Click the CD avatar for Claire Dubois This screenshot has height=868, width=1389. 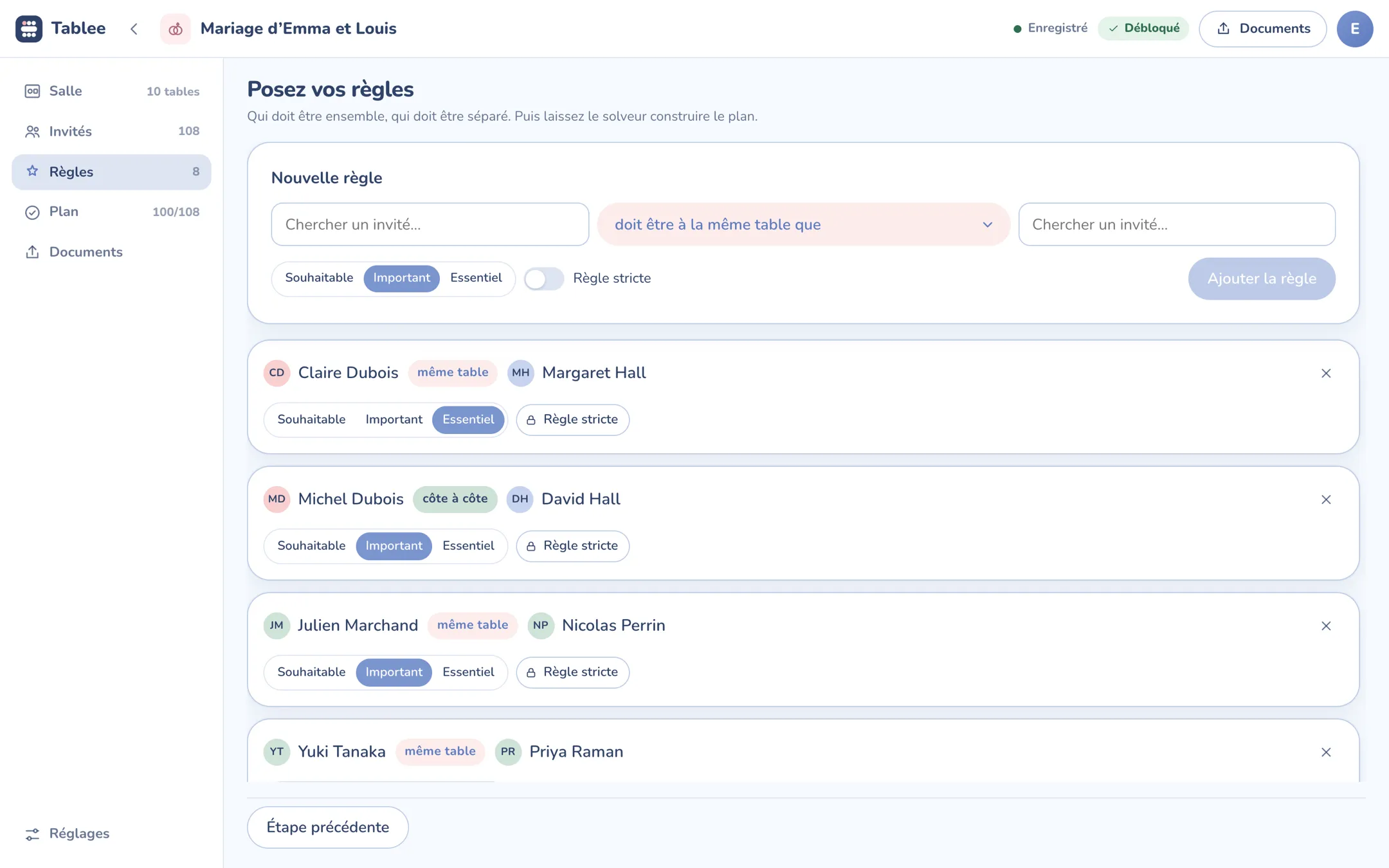tap(277, 373)
